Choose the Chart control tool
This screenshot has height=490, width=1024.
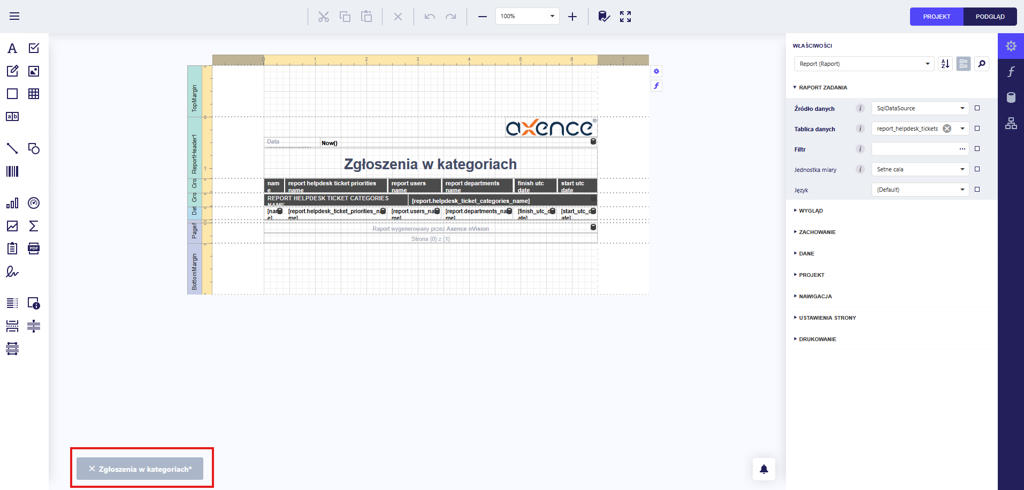tap(12, 203)
